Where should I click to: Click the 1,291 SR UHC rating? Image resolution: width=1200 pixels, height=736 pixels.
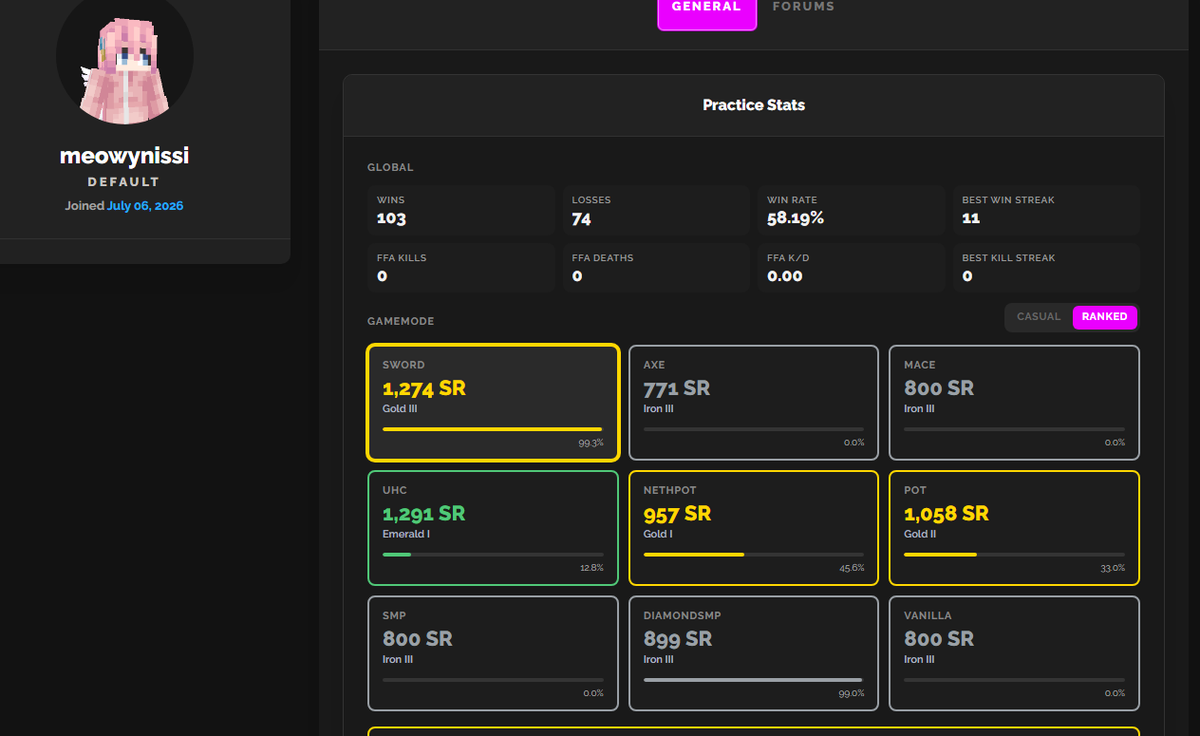pyautogui.click(x=424, y=514)
